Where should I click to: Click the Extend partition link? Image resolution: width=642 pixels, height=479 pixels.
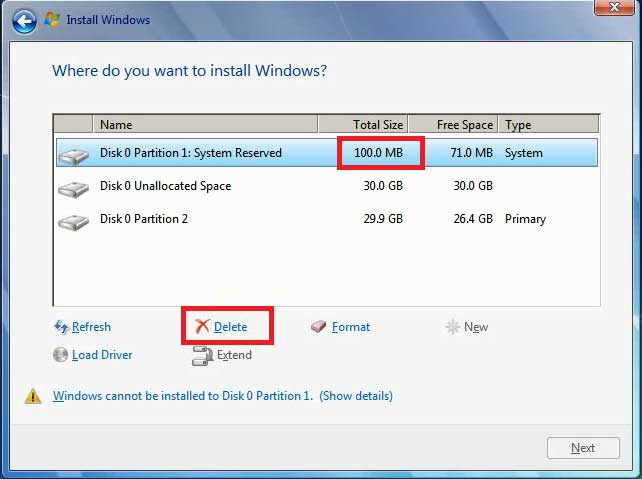tap(234, 355)
